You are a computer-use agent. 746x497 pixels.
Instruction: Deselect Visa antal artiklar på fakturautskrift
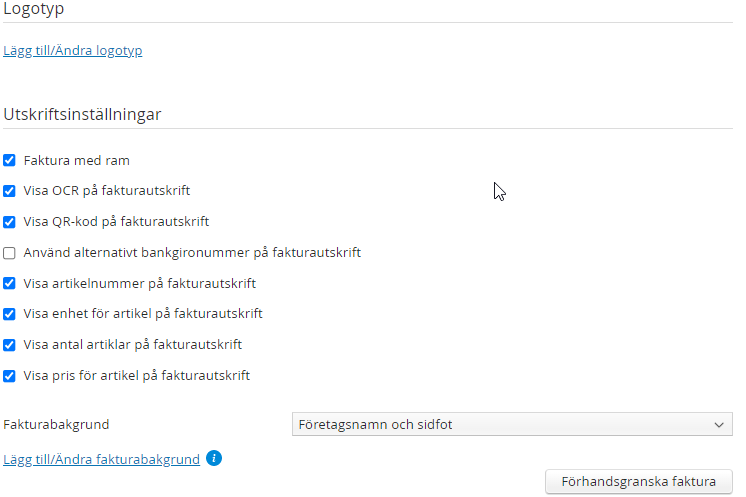pyautogui.click(x=10, y=345)
